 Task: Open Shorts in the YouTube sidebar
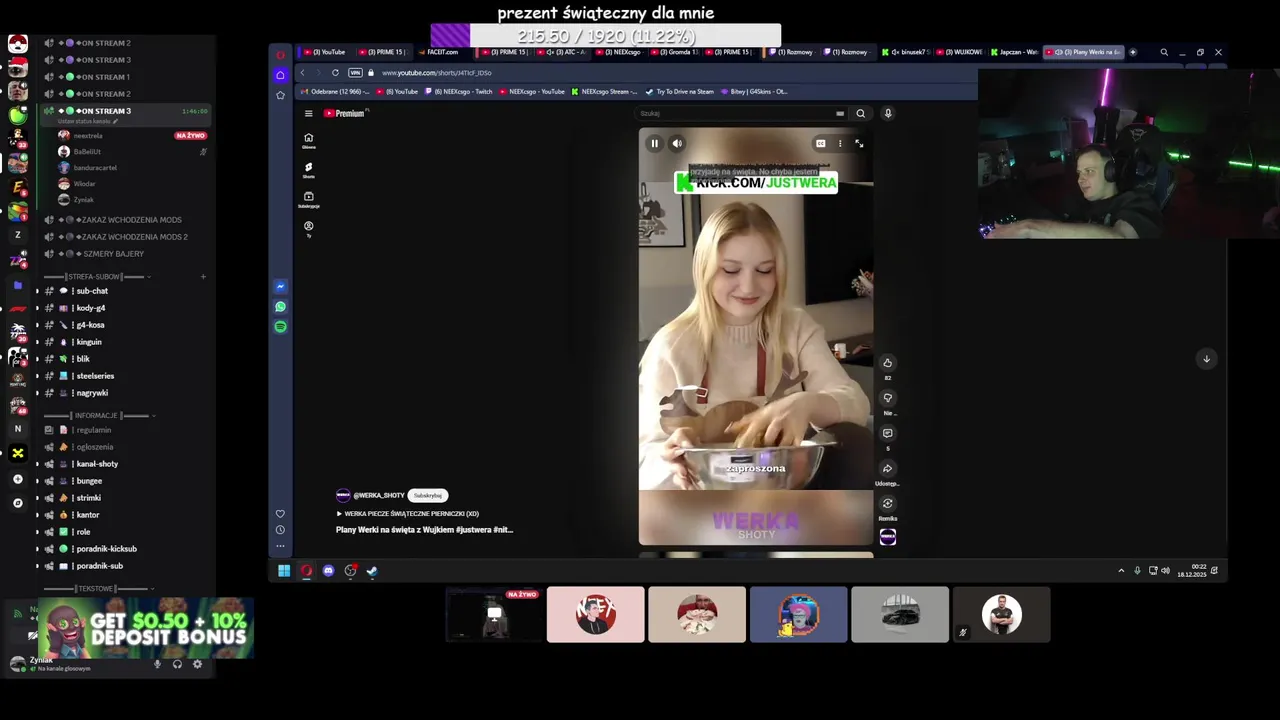pos(308,170)
